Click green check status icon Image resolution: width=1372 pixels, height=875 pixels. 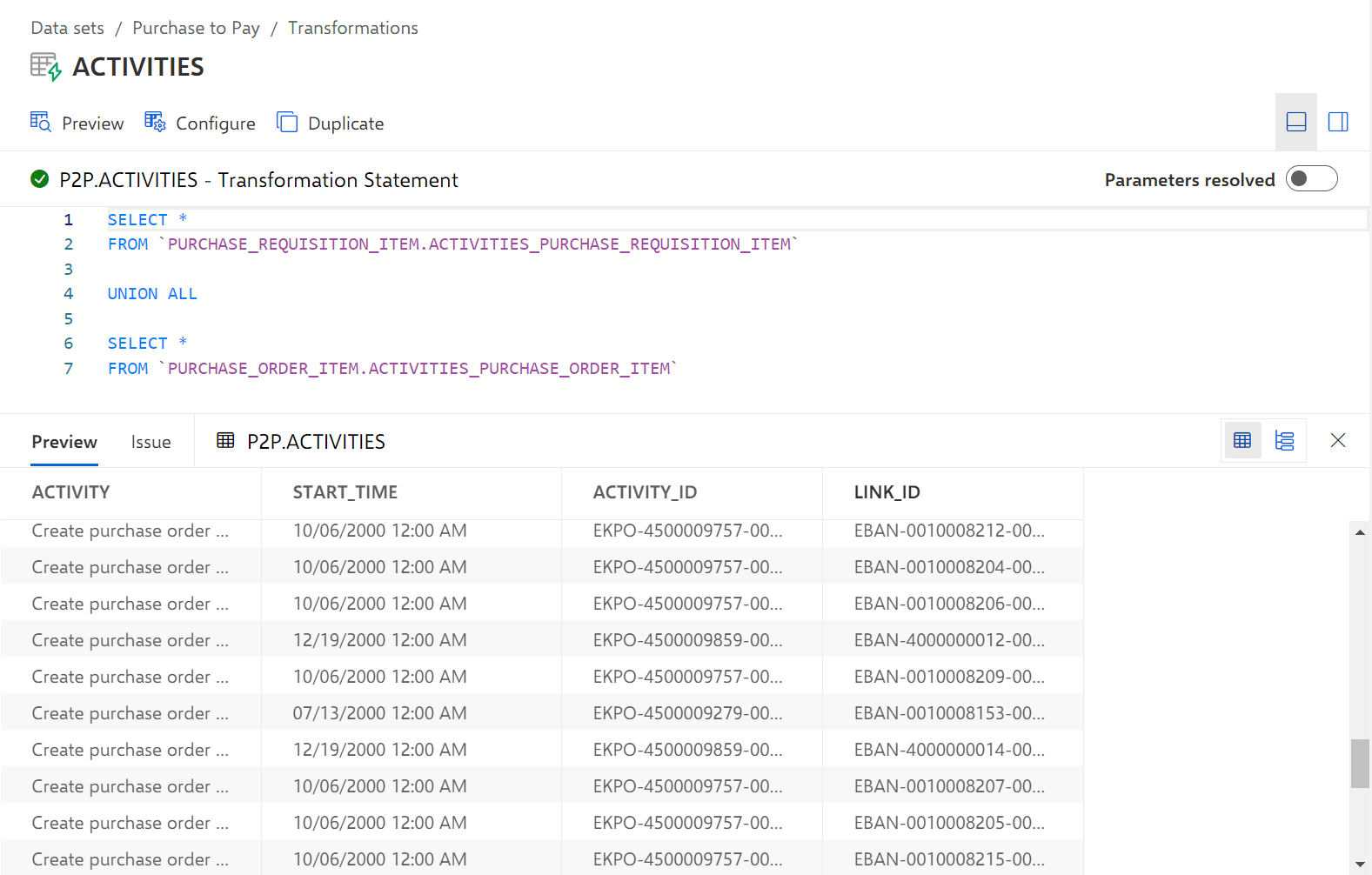(x=40, y=179)
